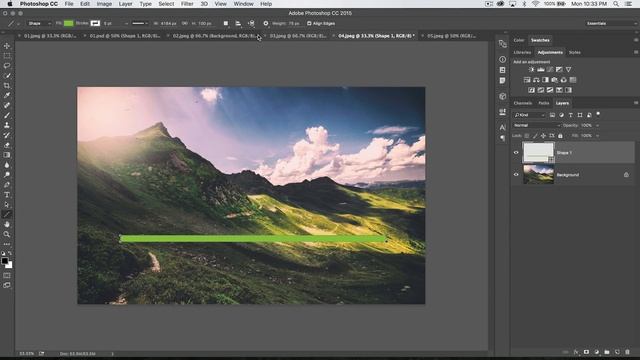Open the Character panel icon
This screenshot has width=640, height=360.
coord(502,127)
